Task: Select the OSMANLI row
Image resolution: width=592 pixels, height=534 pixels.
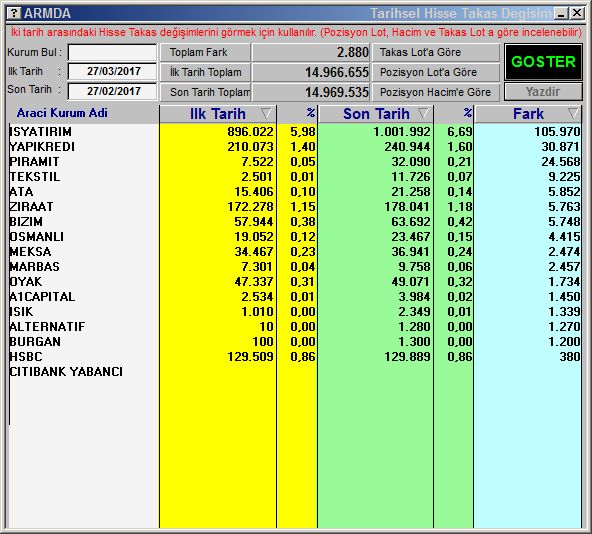Action: click(x=295, y=237)
